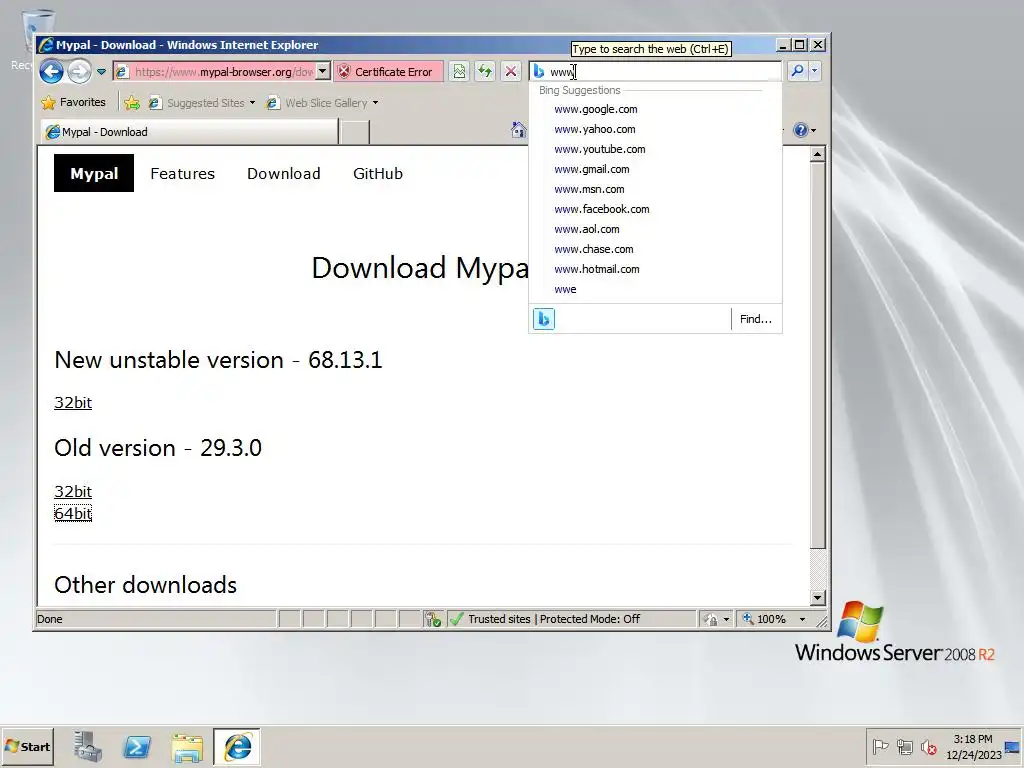This screenshot has width=1024, height=768.
Task: Click the network icon in tray
Action: pos(904,746)
